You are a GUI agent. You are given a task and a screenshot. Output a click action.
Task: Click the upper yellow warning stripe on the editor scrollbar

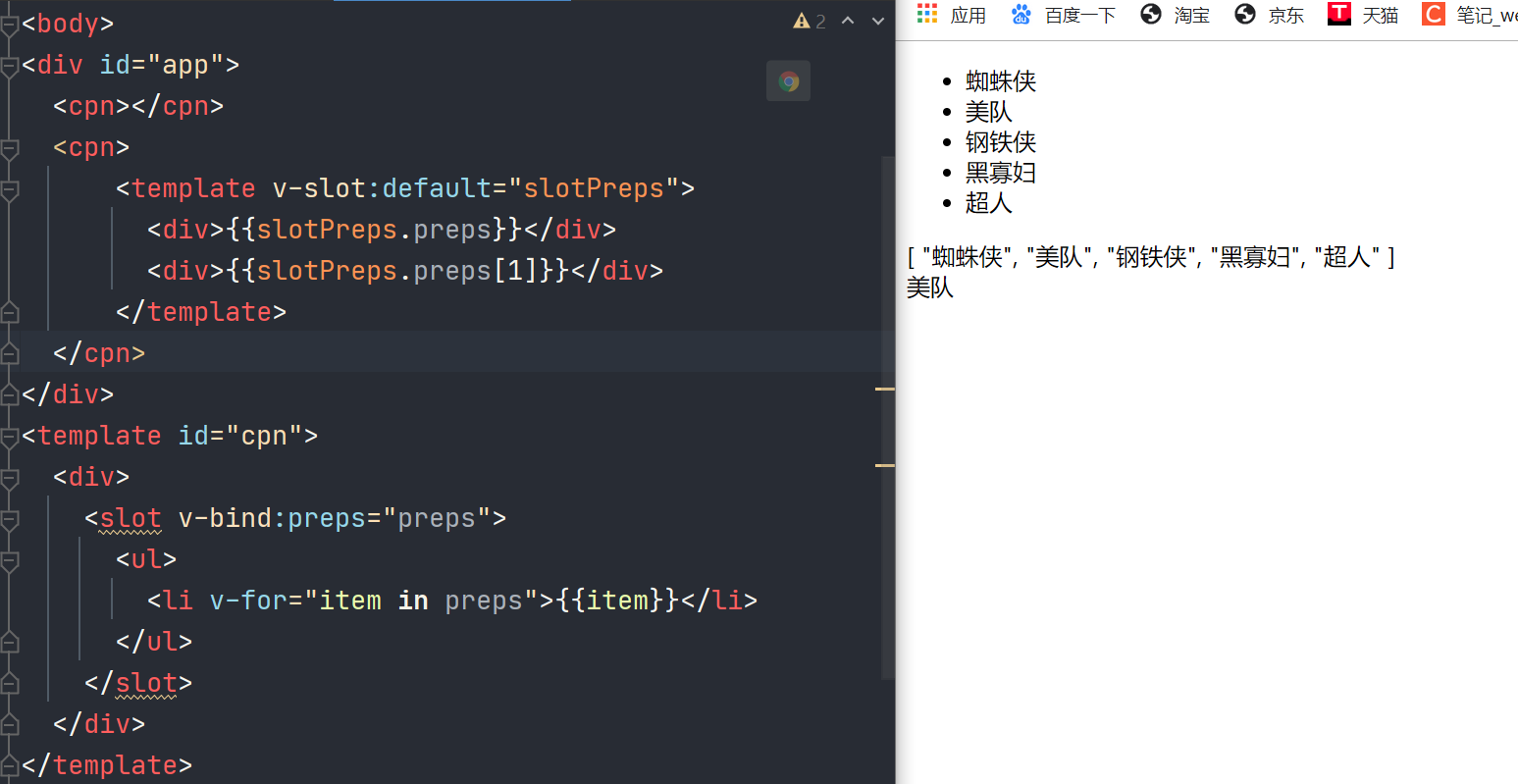pos(885,390)
